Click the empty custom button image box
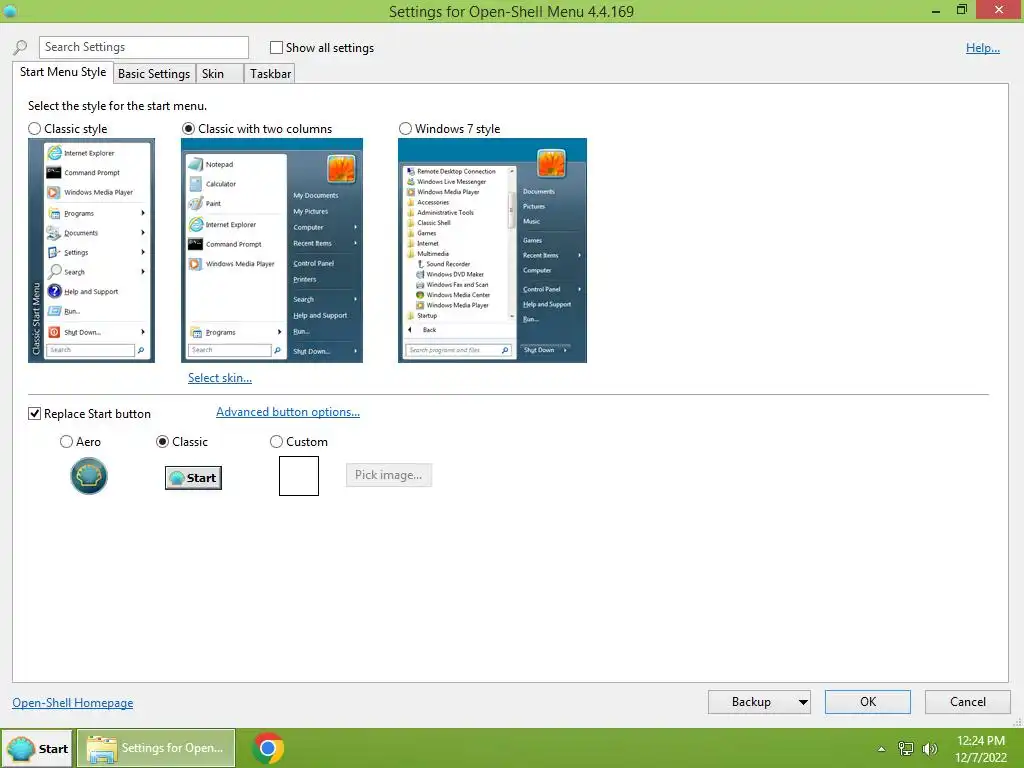Screen dimensions: 1024x768 (298, 476)
